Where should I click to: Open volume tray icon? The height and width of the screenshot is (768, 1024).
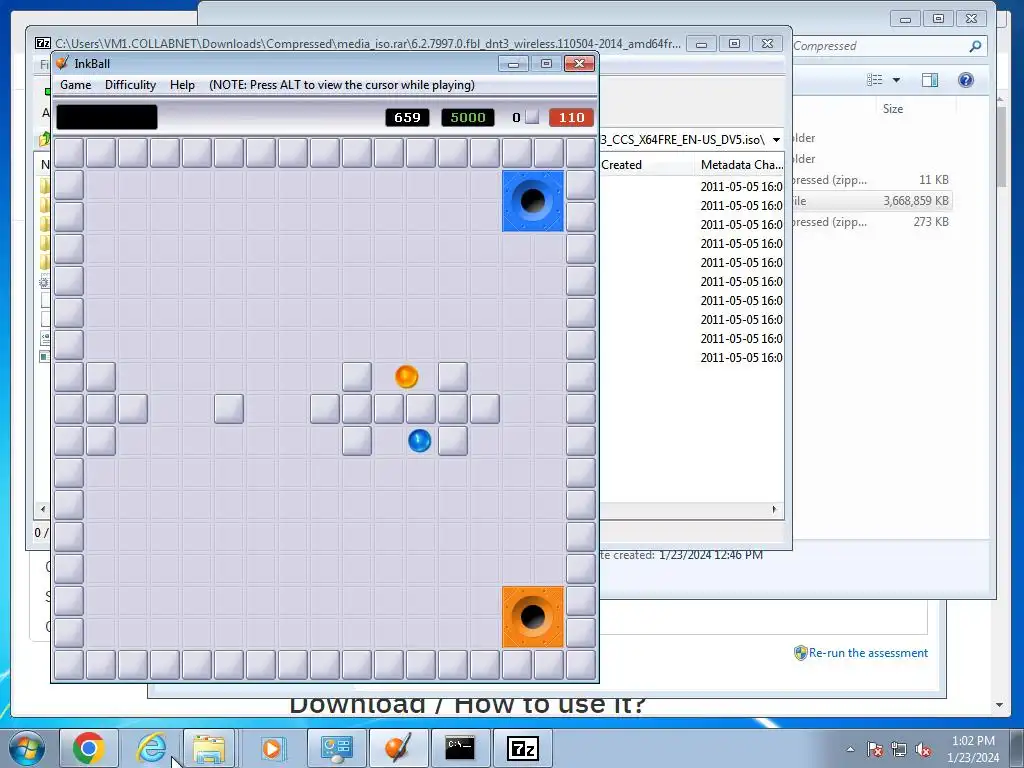923,749
